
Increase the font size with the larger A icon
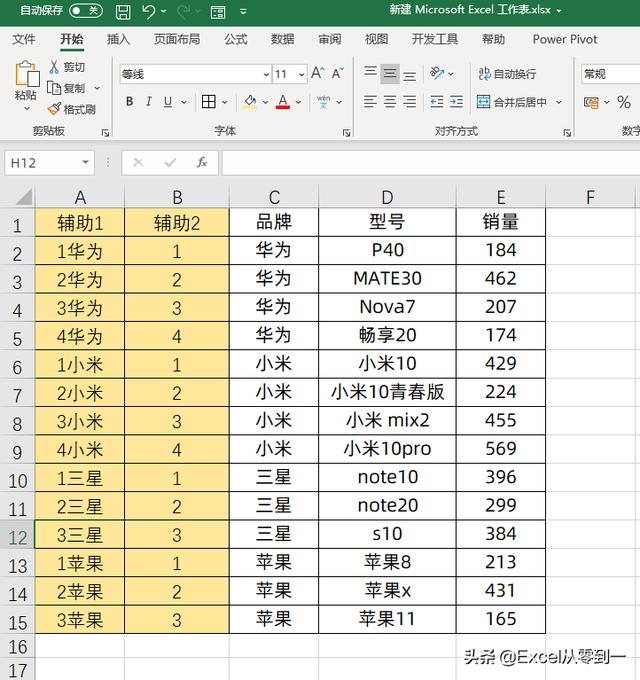pyautogui.click(x=317, y=73)
